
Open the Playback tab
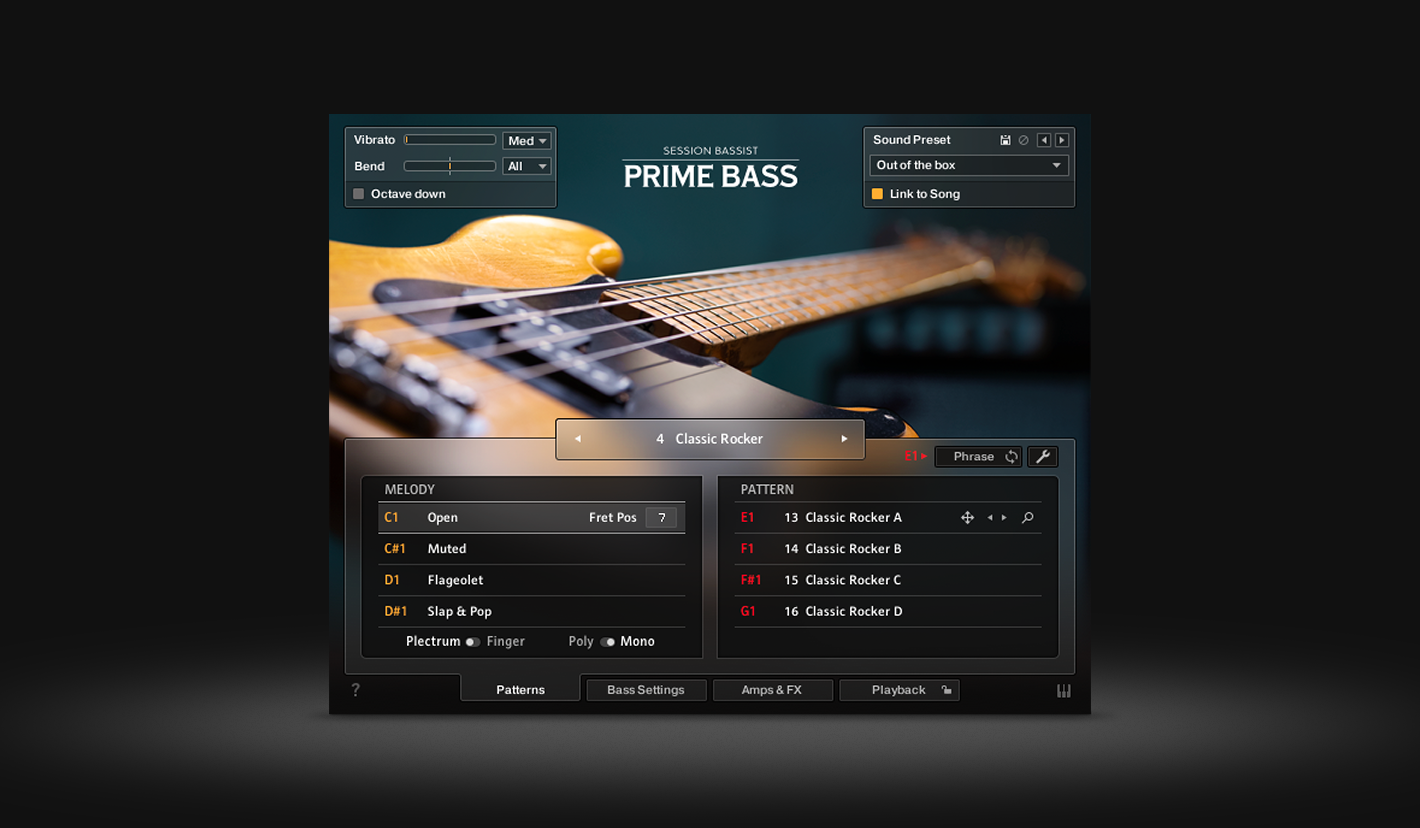pyautogui.click(x=899, y=690)
